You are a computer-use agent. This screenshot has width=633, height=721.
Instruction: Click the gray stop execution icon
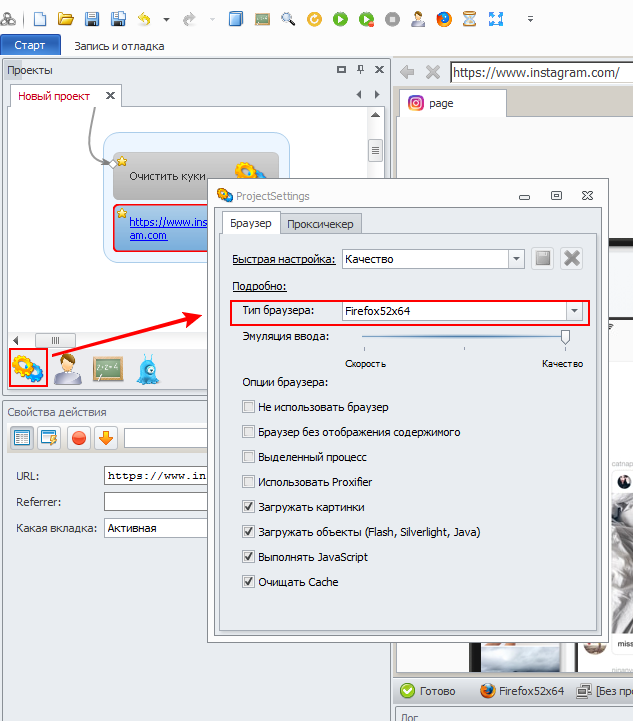[392, 19]
